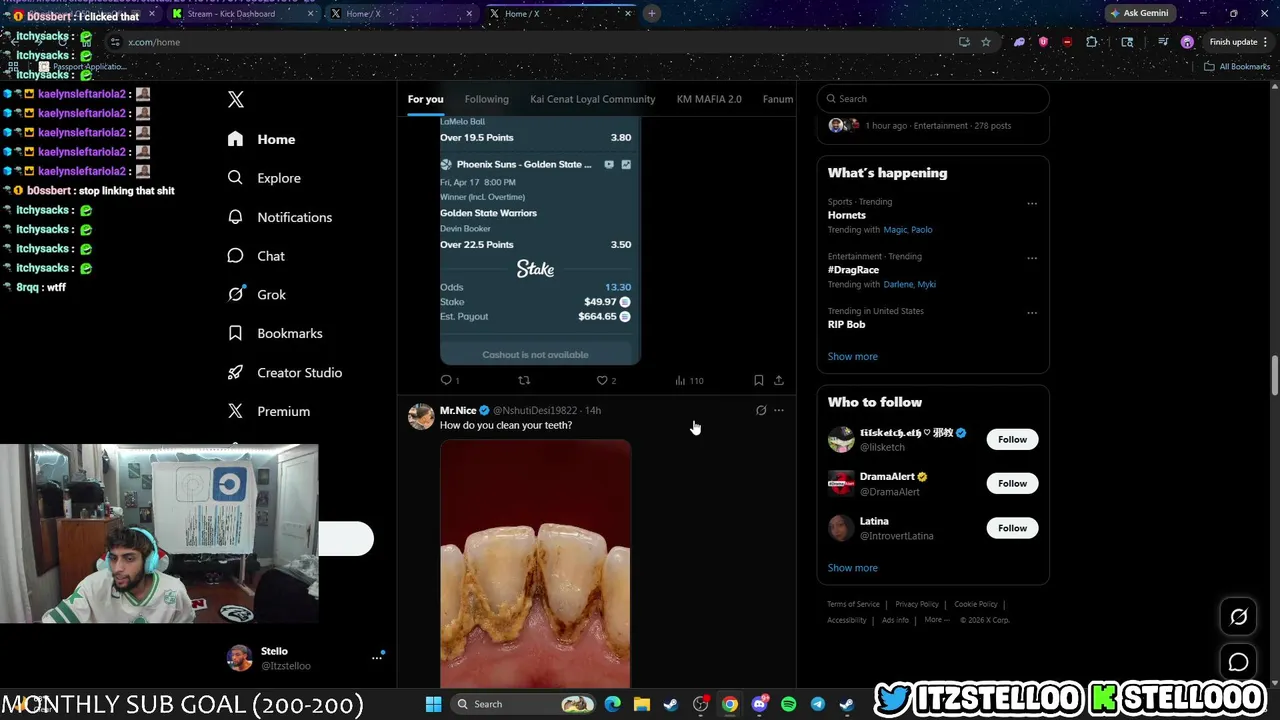This screenshot has height=720, width=1280.
Task: Open the All Bookmarks folder
Action: (1237, 66)
